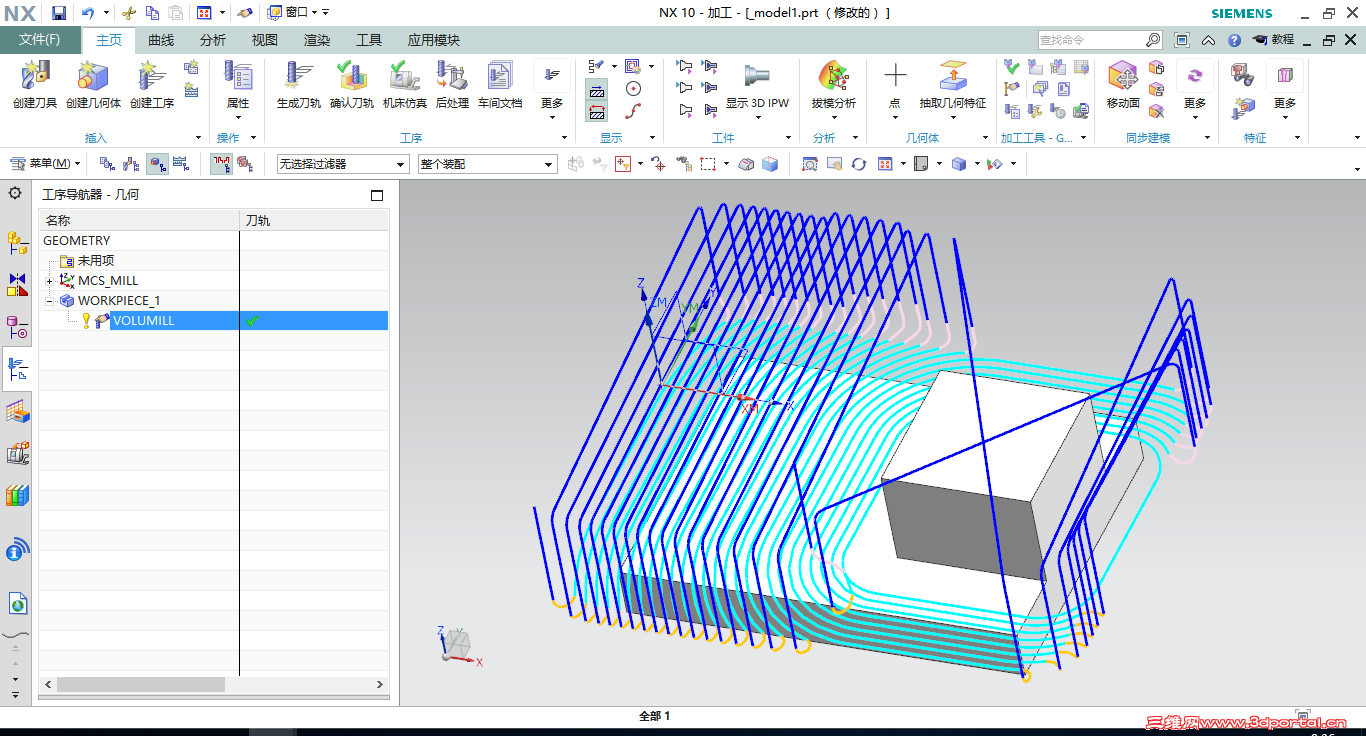The image size is (1366, 736).
Task: Click the Find Command search field
Action: (1091, 40)
